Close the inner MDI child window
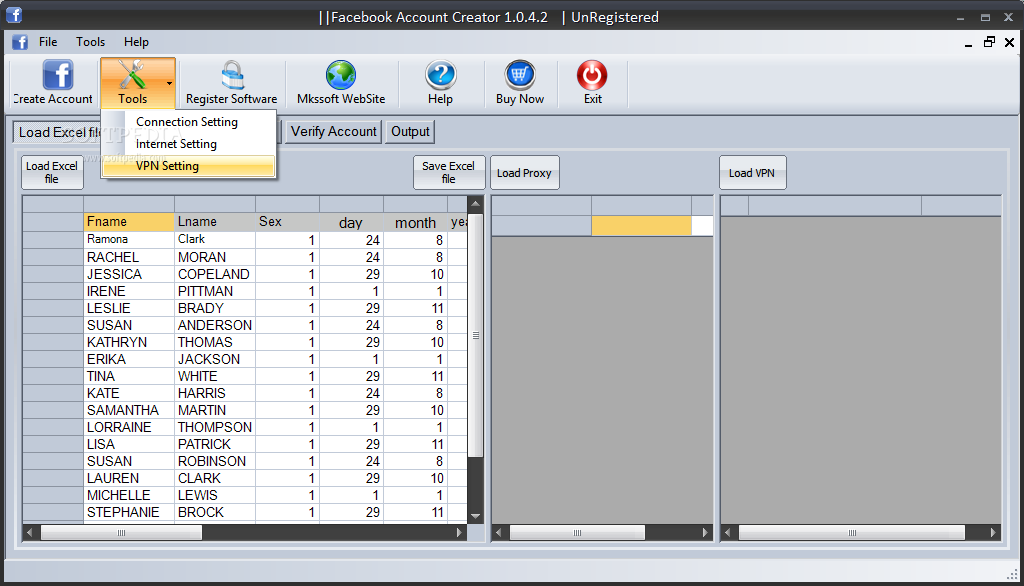The width and height of the screenshot is (1024, 586). pyautogui.click(x=1010, y=42)
